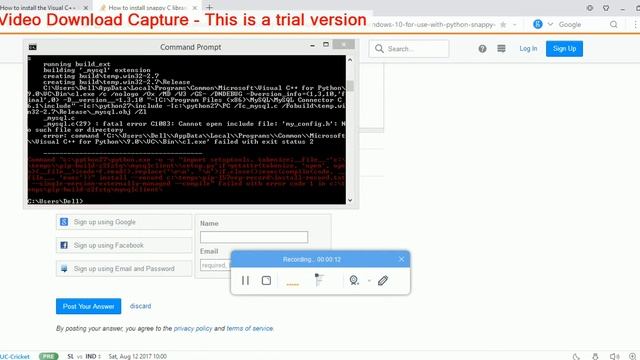640x360 pixels.
Task: Toggle the night mode moon icon
Action: tap(576, 356)
